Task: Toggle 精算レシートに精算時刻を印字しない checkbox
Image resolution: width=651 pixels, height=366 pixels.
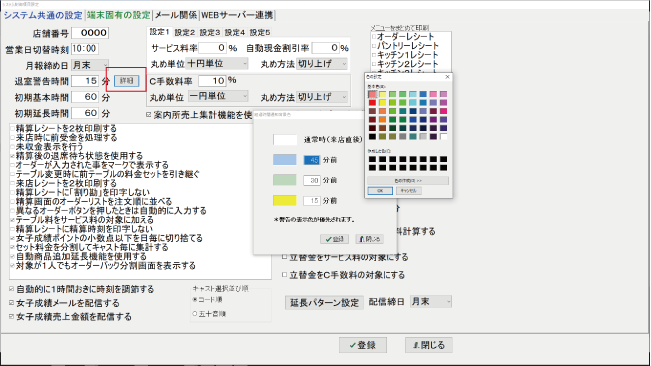Action: click(13, 229)
